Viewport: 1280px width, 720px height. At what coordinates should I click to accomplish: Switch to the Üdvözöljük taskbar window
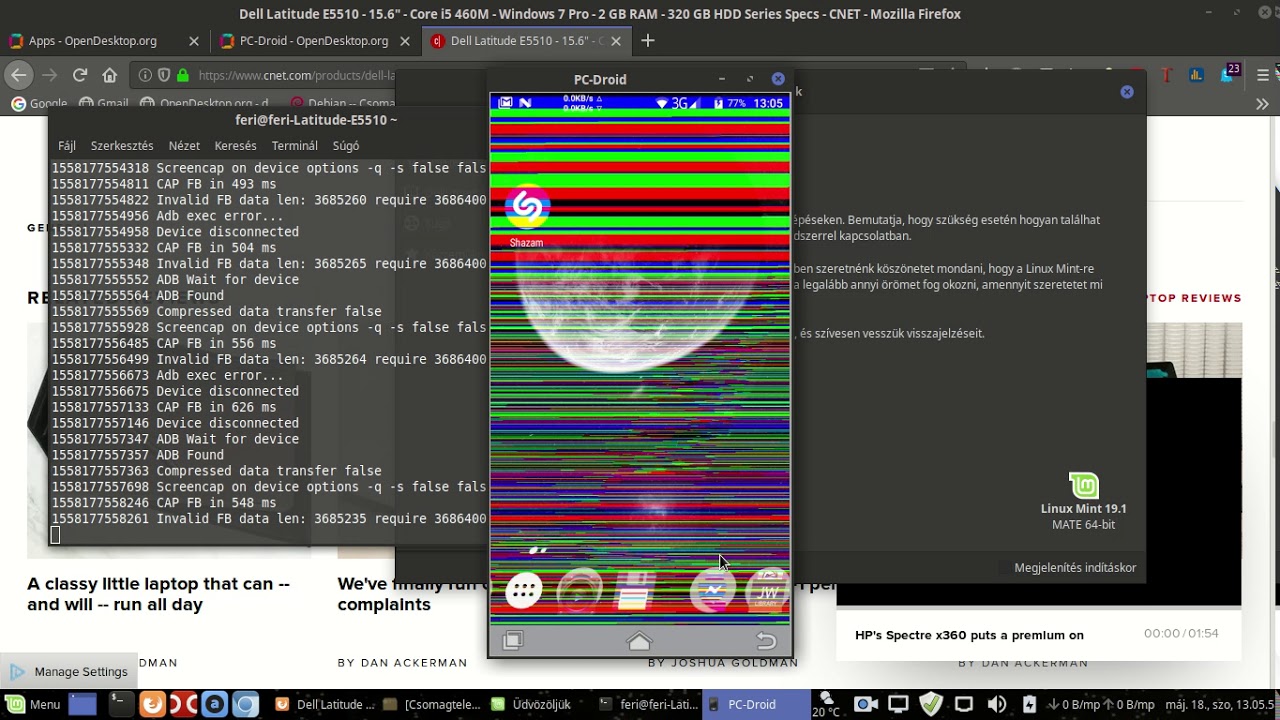(537, 705)
